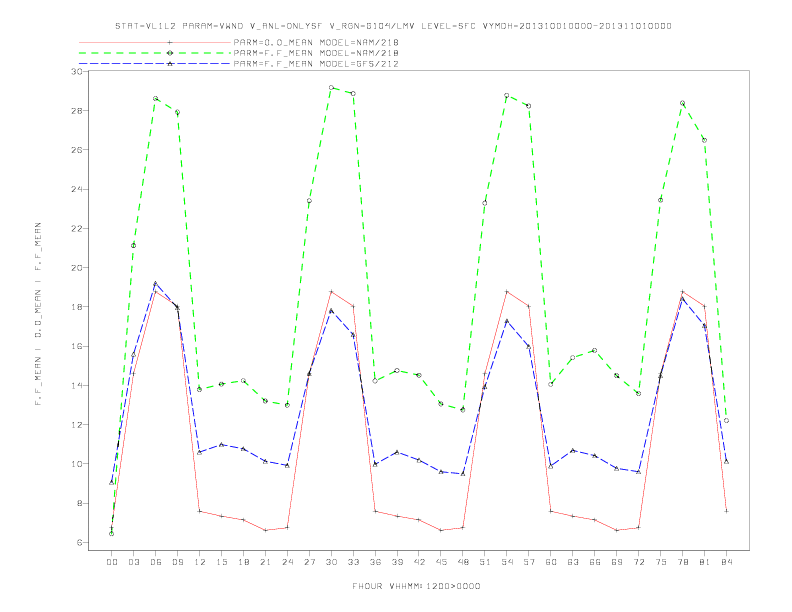This screenshot has height=612, width=792.
Task: Select legend text PARM=O.O_MEAN MODEL=NAM/218
Action: click(x=316, y=42)
